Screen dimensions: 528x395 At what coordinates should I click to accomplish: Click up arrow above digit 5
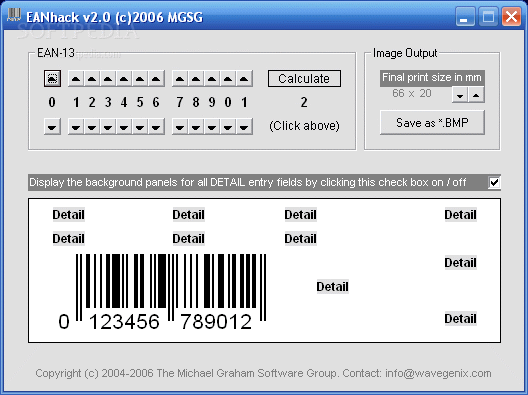pyautogui.click(x=140, y=79)
